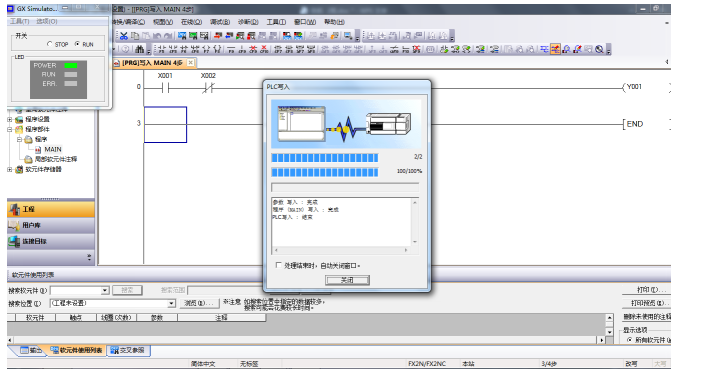
Task: Collapse the 程序部件 tree node
Action: [10, 130]
